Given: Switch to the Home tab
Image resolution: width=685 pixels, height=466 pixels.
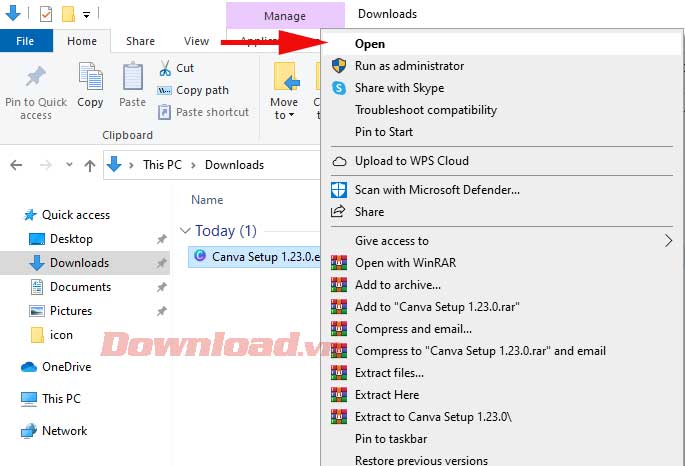Looking at the screenshot, I should [x=82, y=41].
